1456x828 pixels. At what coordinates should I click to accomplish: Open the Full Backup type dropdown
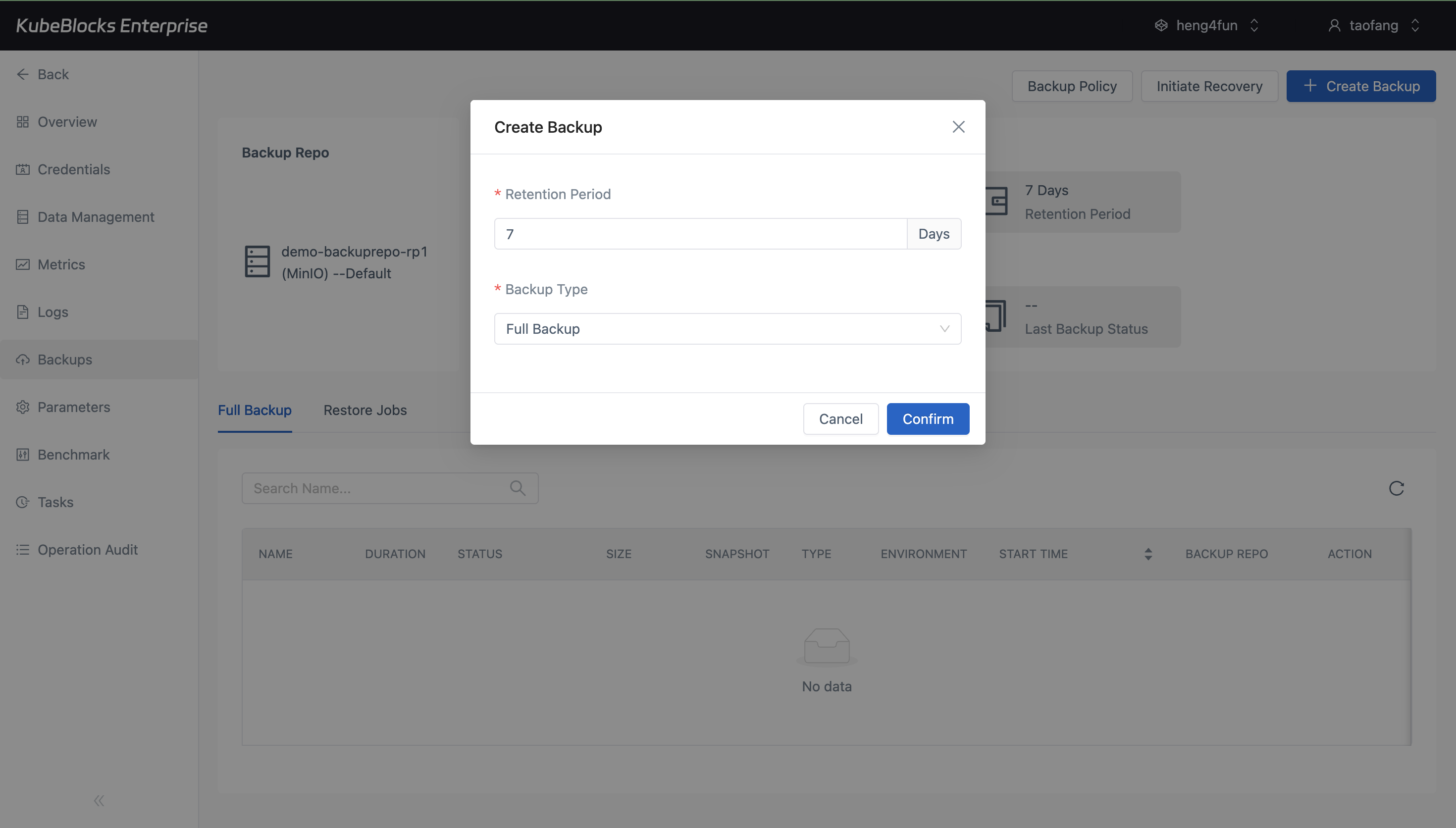[x=727, y=329]
